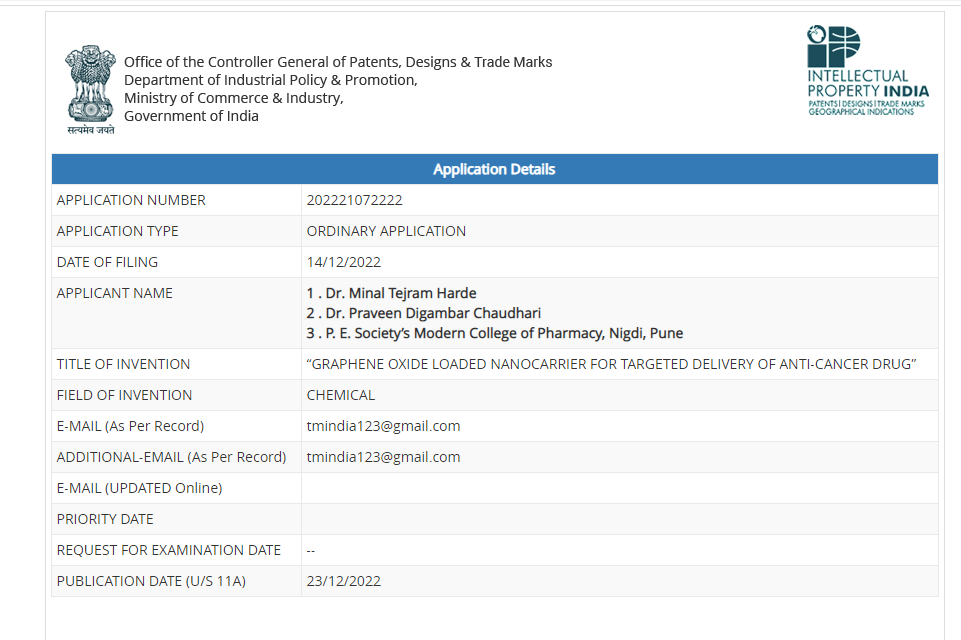
Task: Click the REQUEST FOR EXAMINATION DATE label
Action: point(169,550)
